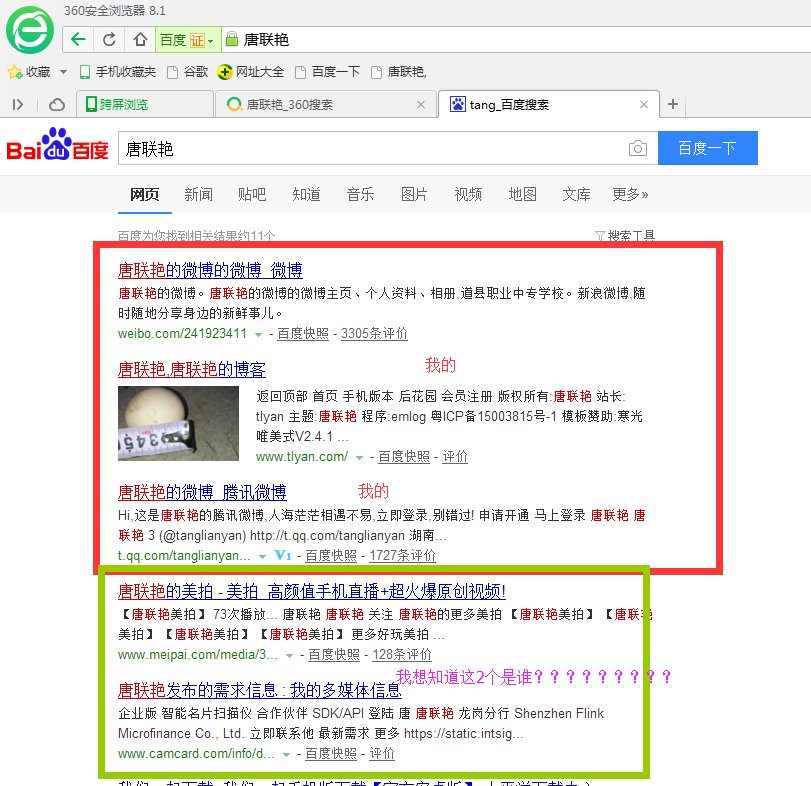Screen dimensions: 811x786
Task: Click the camera image search icon
Action: [638, 148]
